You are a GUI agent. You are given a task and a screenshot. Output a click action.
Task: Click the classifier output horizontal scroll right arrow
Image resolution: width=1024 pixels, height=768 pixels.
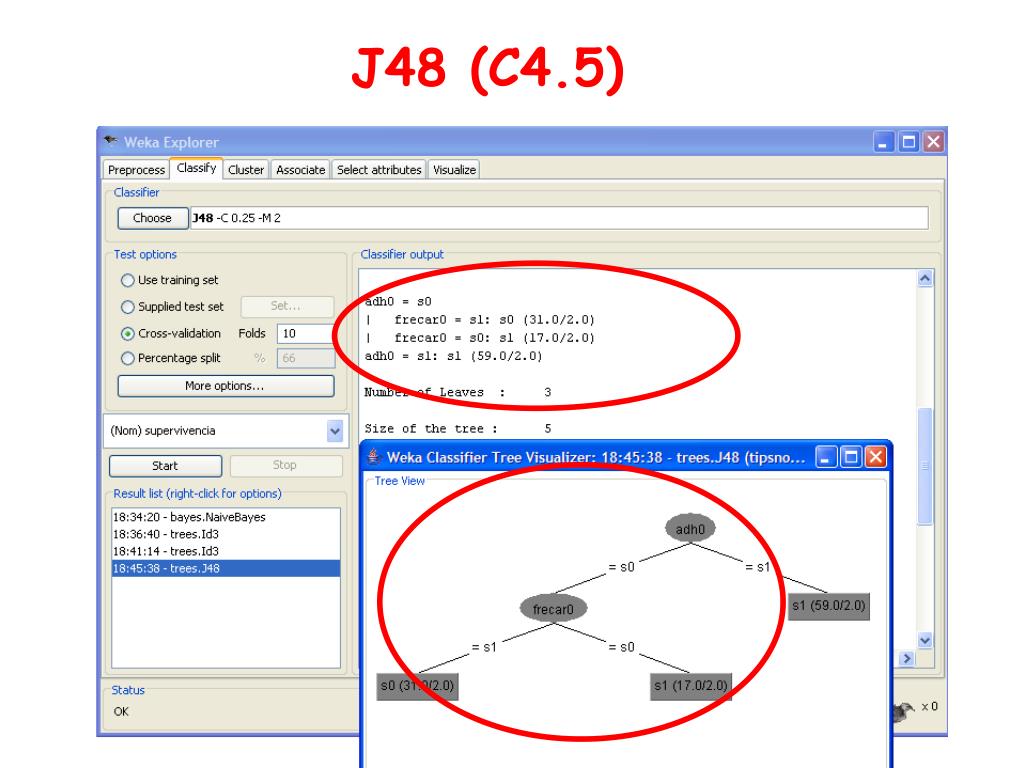click(x=906, y=659)
